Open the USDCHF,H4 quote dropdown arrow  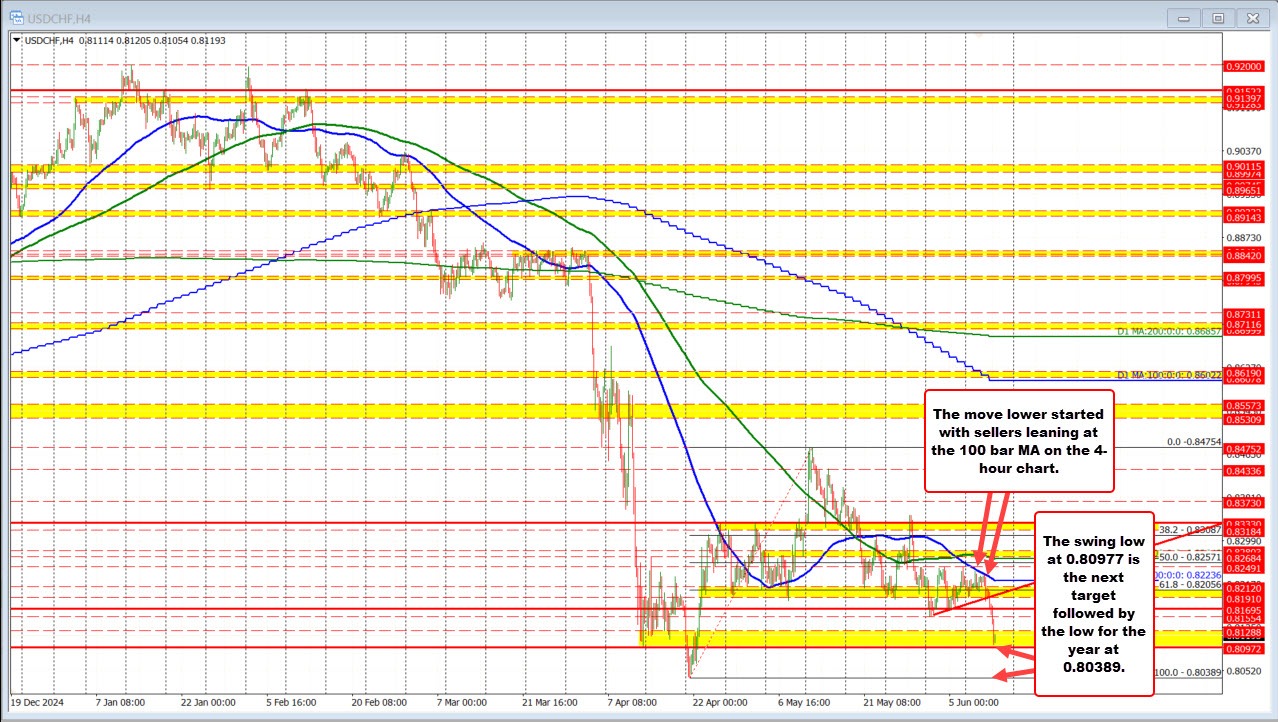15,41
